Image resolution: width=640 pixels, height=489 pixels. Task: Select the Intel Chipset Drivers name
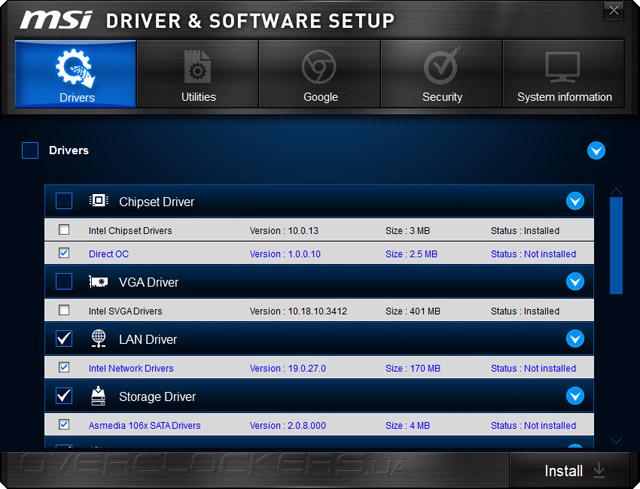click(130, 231)
